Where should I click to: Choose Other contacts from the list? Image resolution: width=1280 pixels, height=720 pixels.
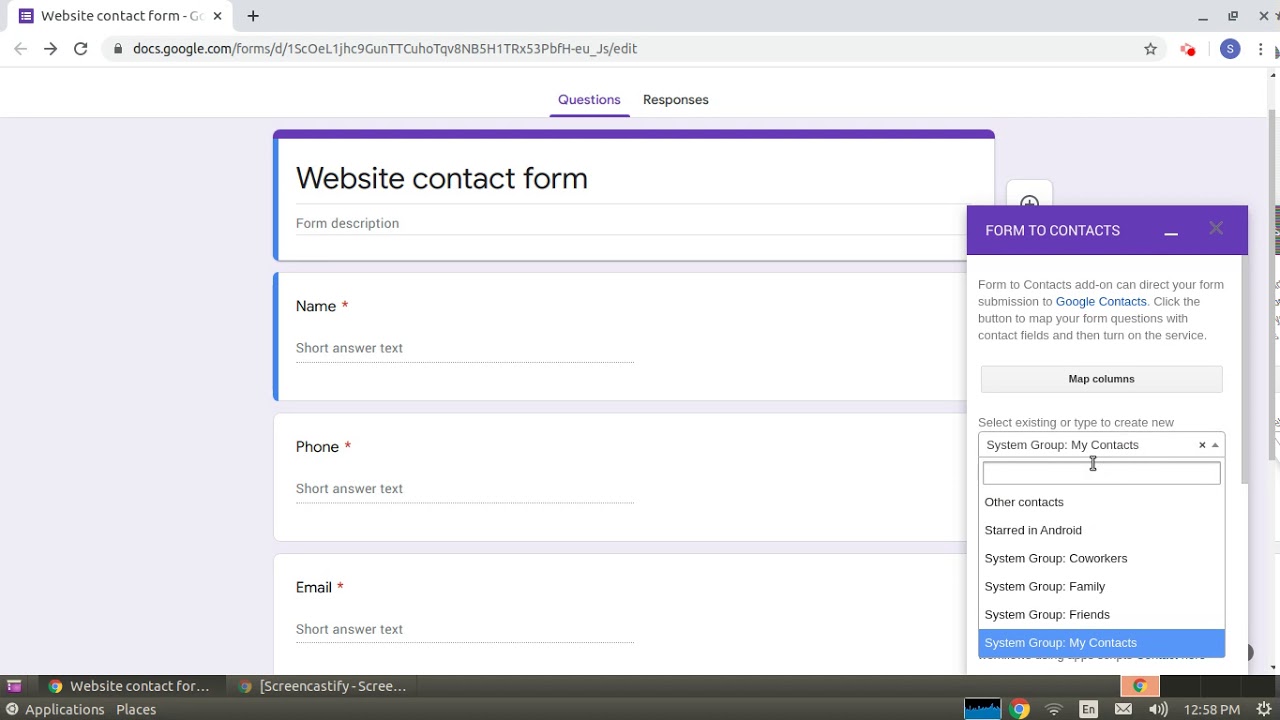coord(1101,502)
